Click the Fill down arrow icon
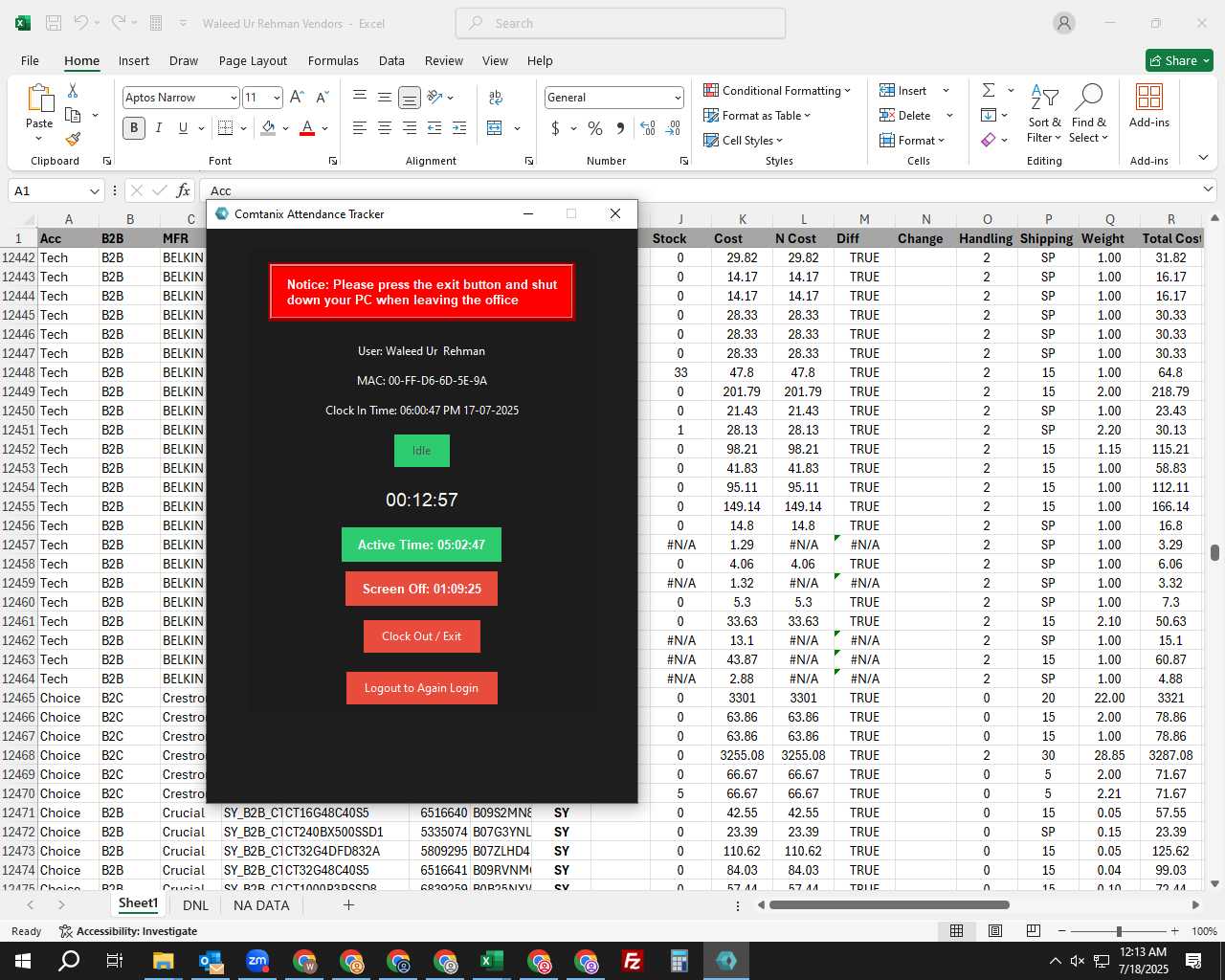The width and height of the screenshot is (1225, 980). [x=989, y=115]
